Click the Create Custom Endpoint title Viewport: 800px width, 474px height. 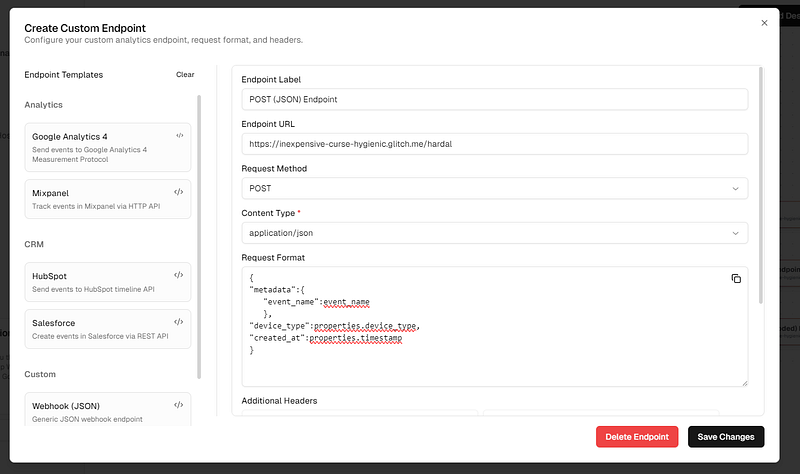click(85, 28)
